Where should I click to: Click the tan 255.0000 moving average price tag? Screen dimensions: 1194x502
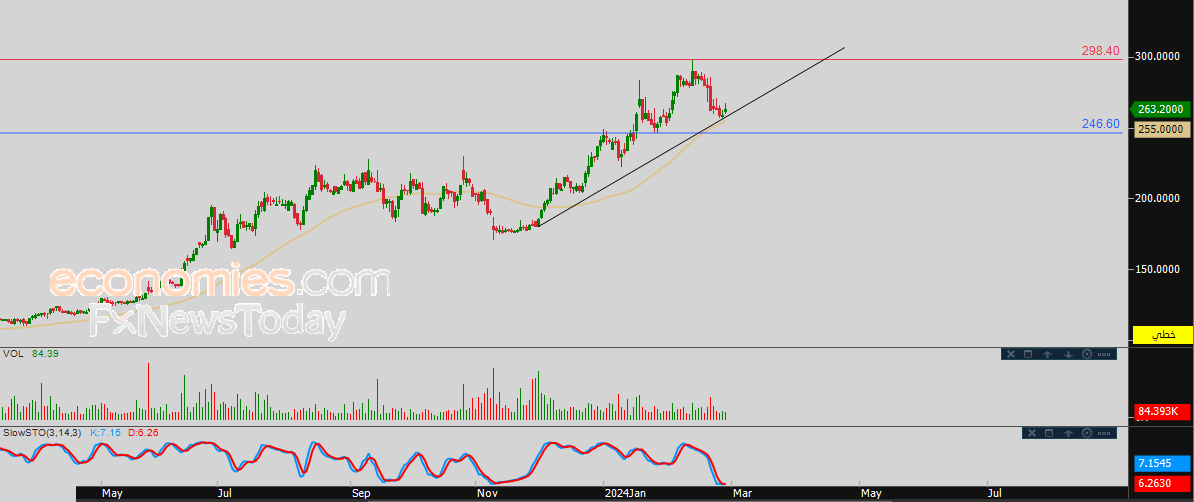(x=1162, y=129)
